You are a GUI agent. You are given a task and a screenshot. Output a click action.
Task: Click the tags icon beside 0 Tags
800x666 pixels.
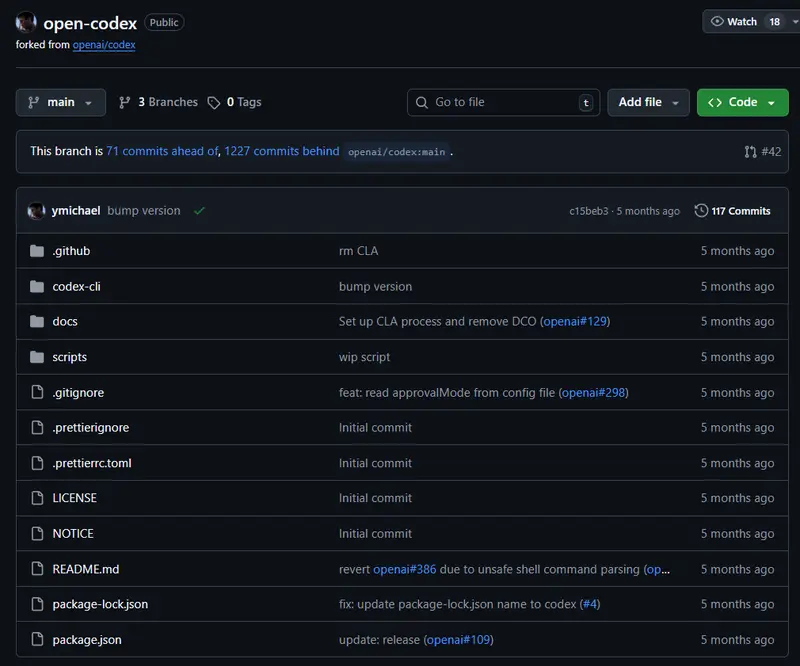coord(214,102)
